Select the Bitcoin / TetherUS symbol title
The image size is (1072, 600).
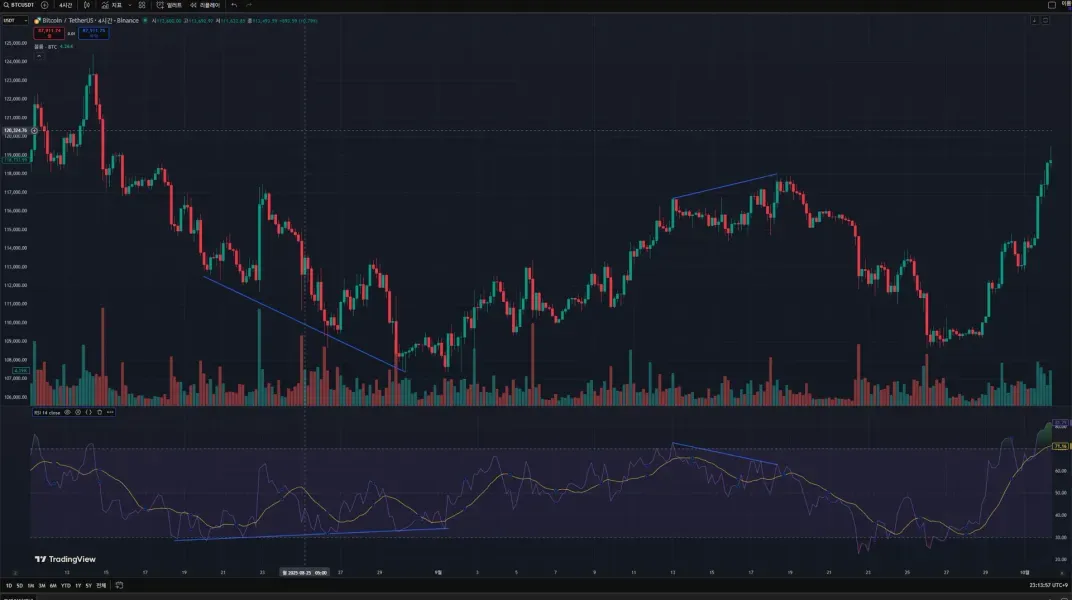pyautogui.click(x=90, y=21)
